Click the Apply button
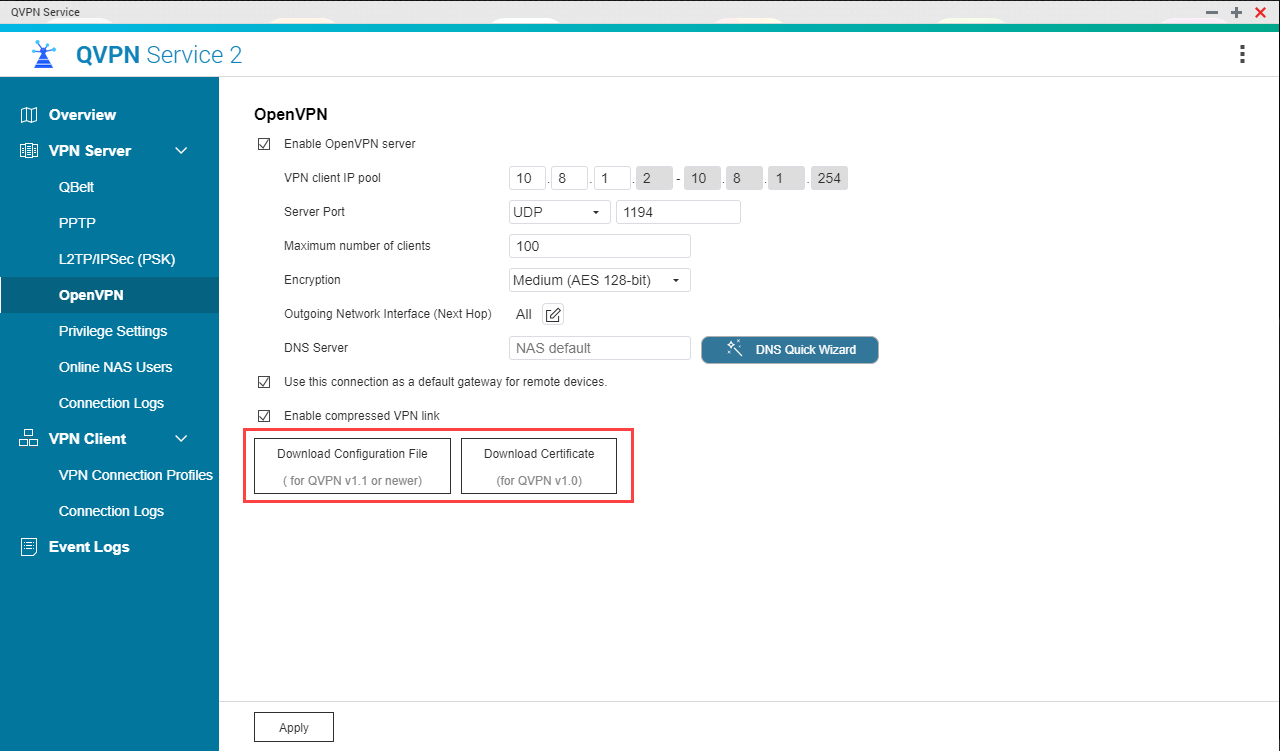The width and height of the screenshot is (1280, 751). pyautogui.click(x=294, y=727)
